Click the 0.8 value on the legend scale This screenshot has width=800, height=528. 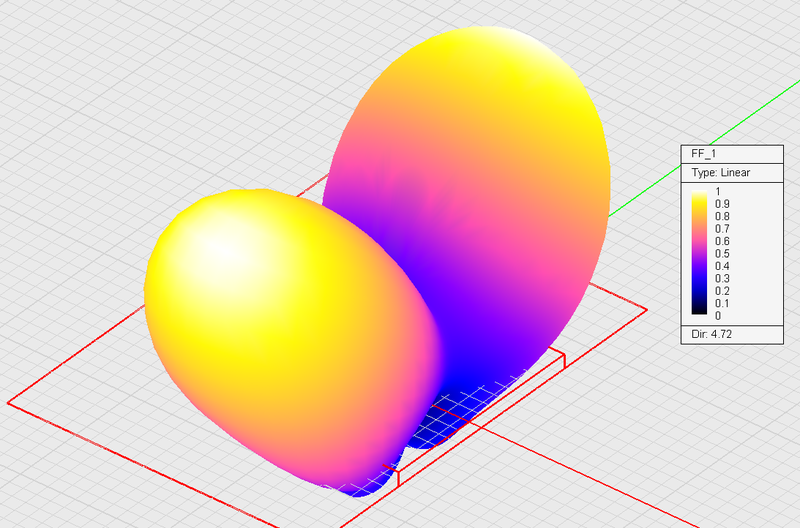(x=722, y=216)
